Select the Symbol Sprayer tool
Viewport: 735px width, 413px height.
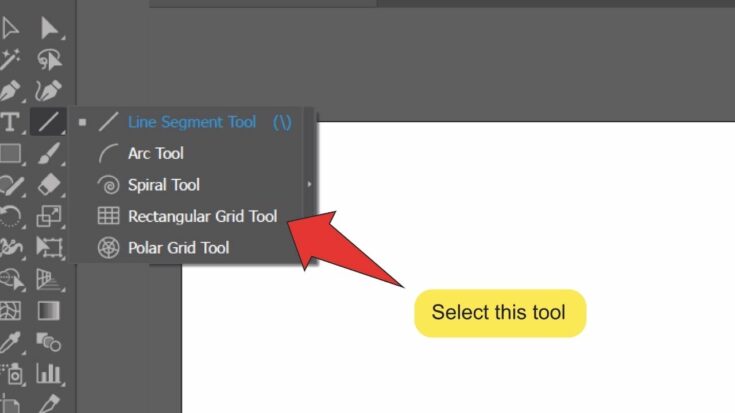12,374
